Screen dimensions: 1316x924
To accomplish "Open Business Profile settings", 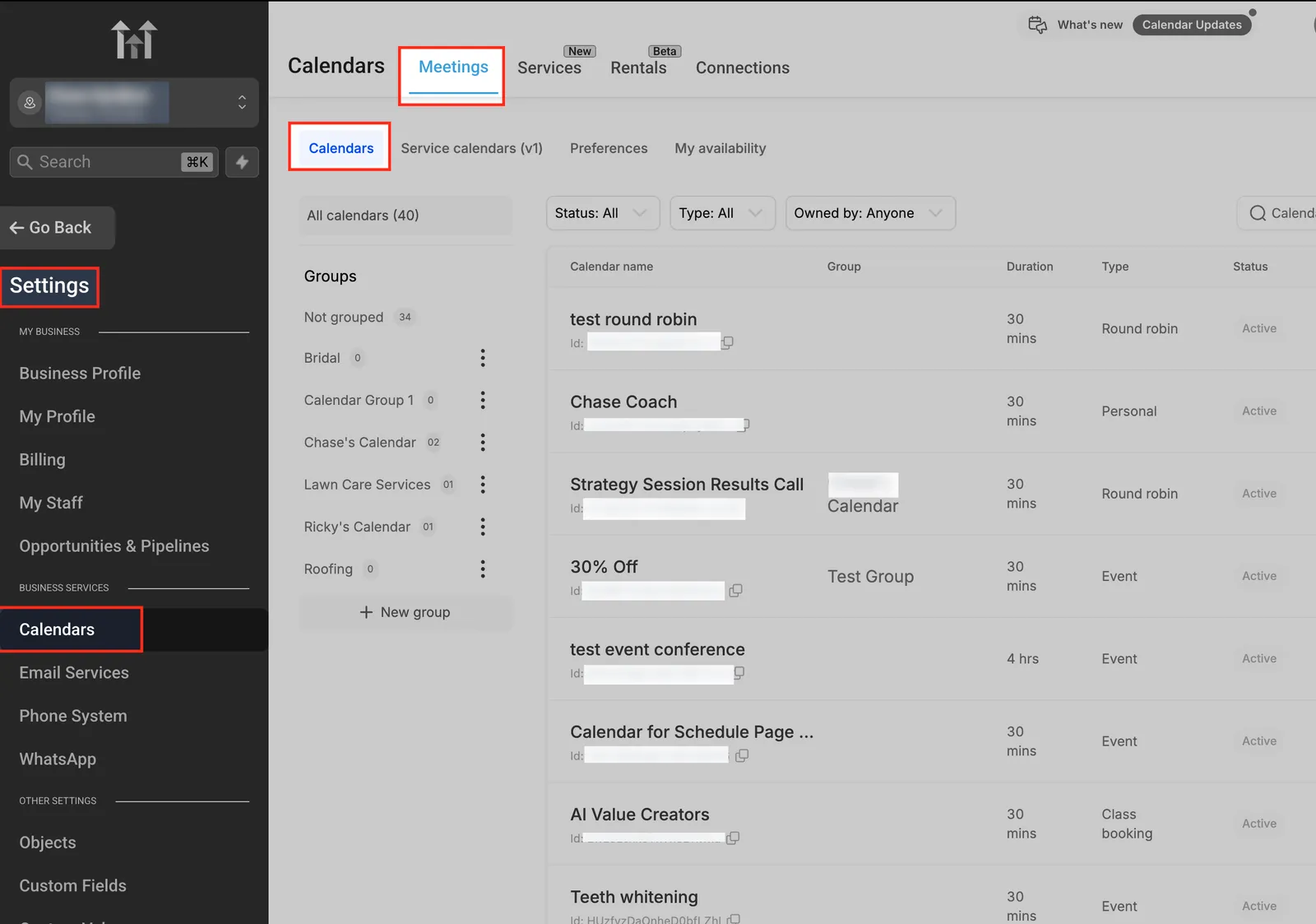I will (x=80, y=374).
